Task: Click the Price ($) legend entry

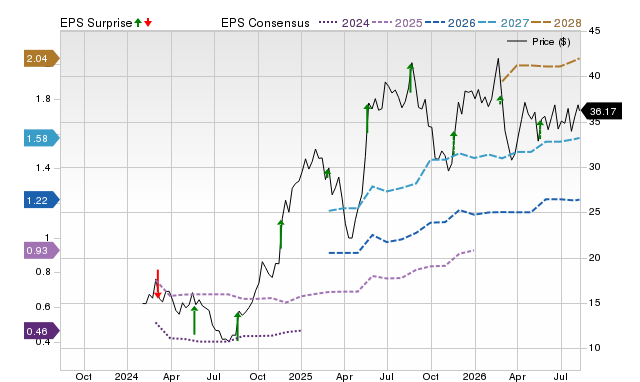Action: pos(539,42)
